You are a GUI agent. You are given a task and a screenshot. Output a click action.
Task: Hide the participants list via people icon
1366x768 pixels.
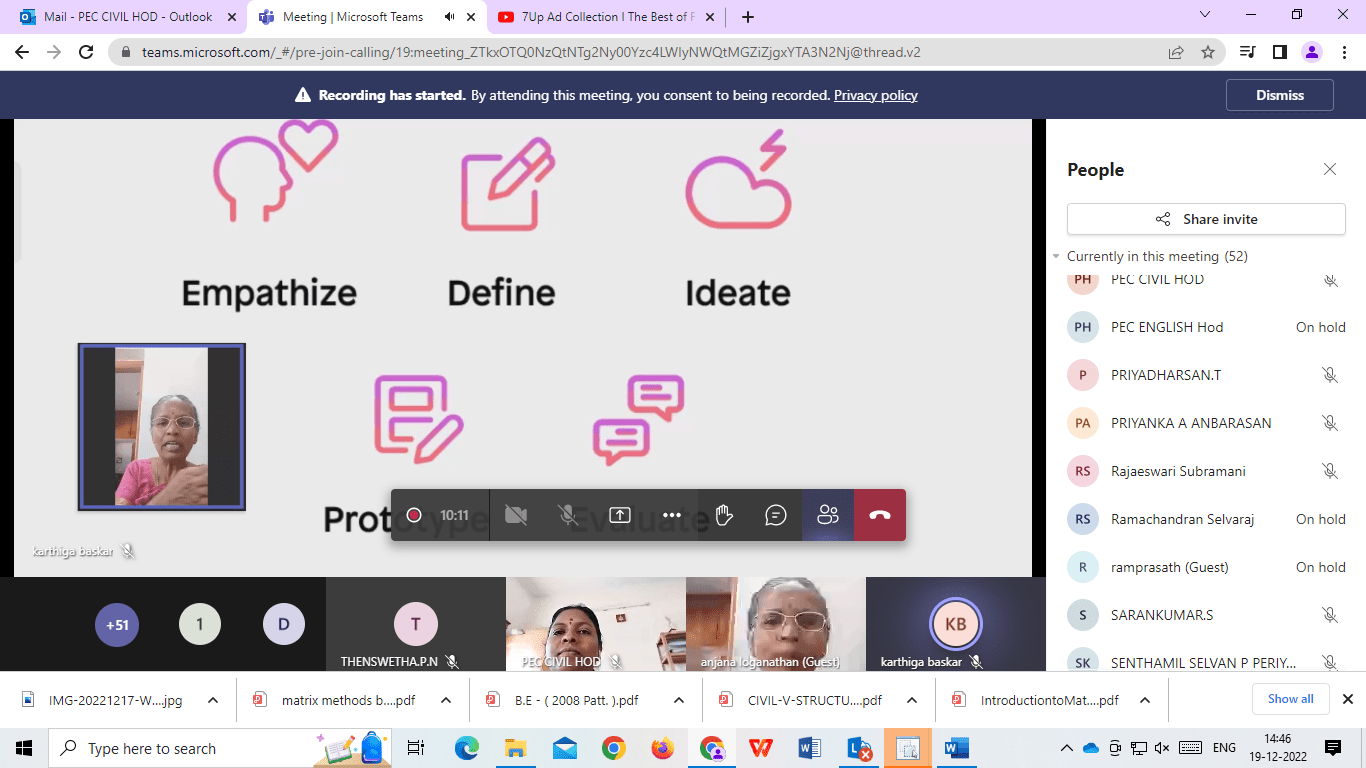(827, 515)
